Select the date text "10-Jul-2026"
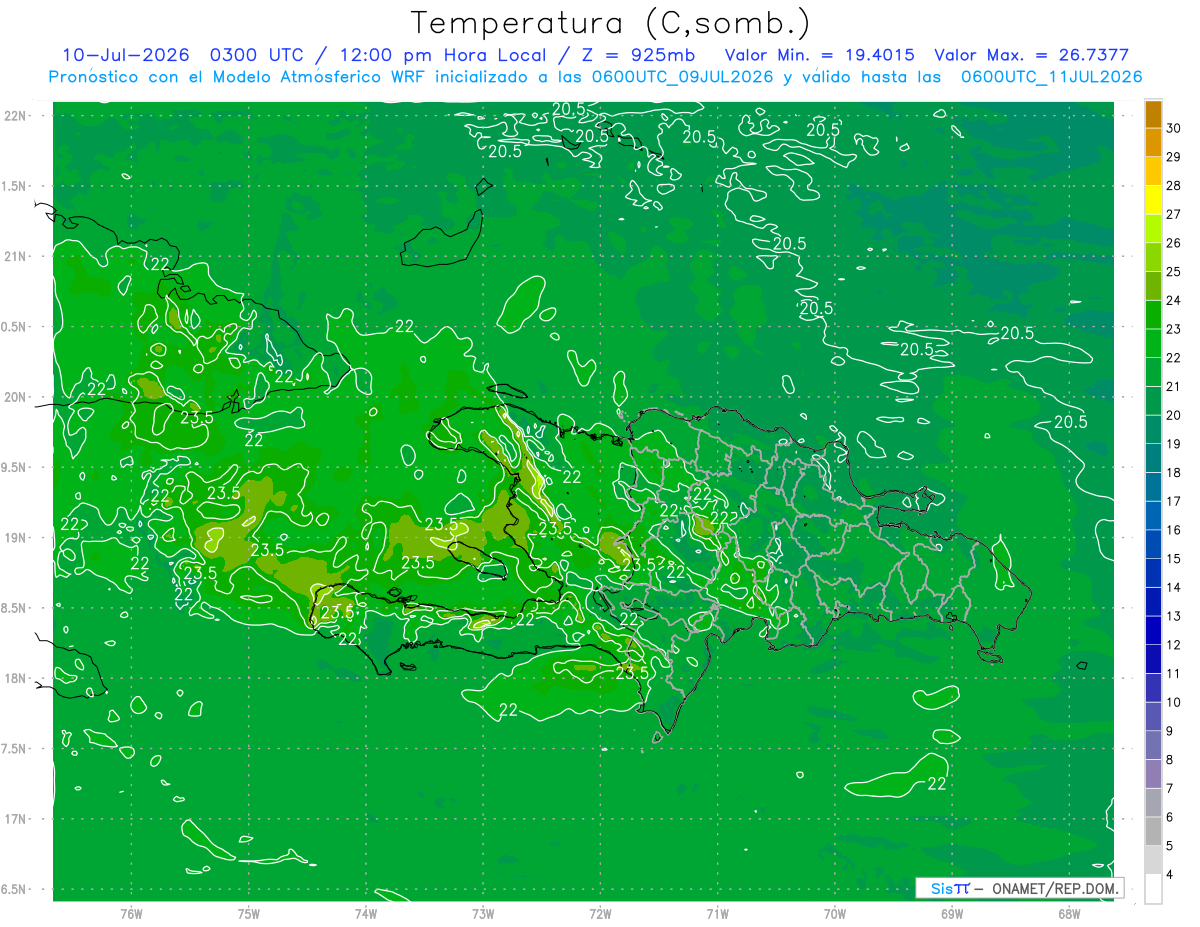1200x927 pixels. [125, 55]
